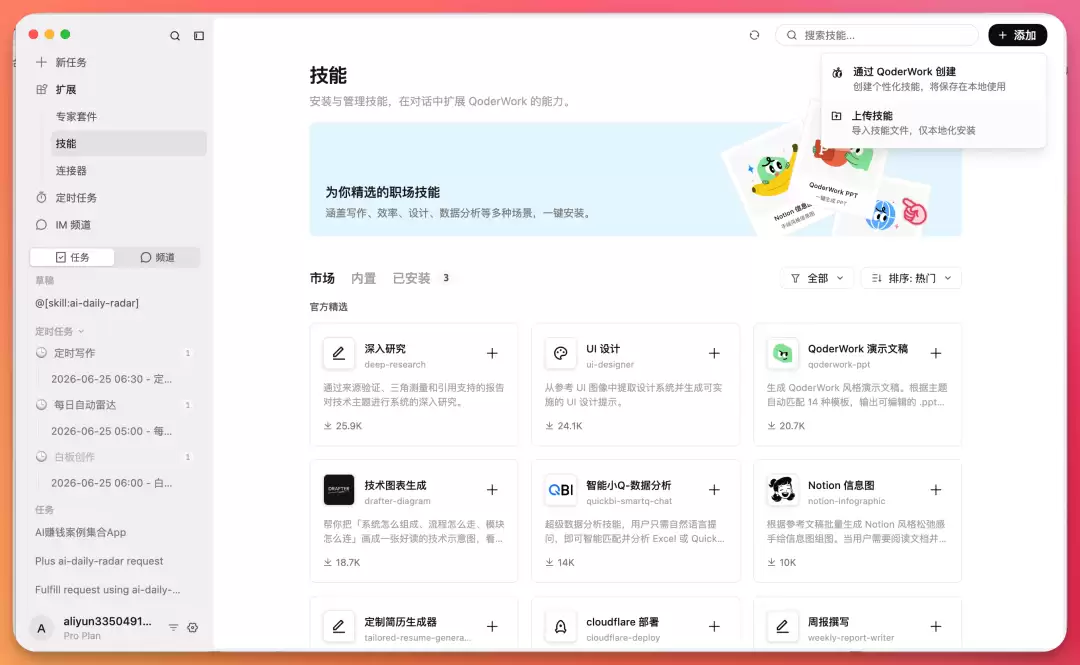Switch sidebar toggle to 任务
Image resolution: width=1080 pixels, height=665 pixels.
pos(72,257)
